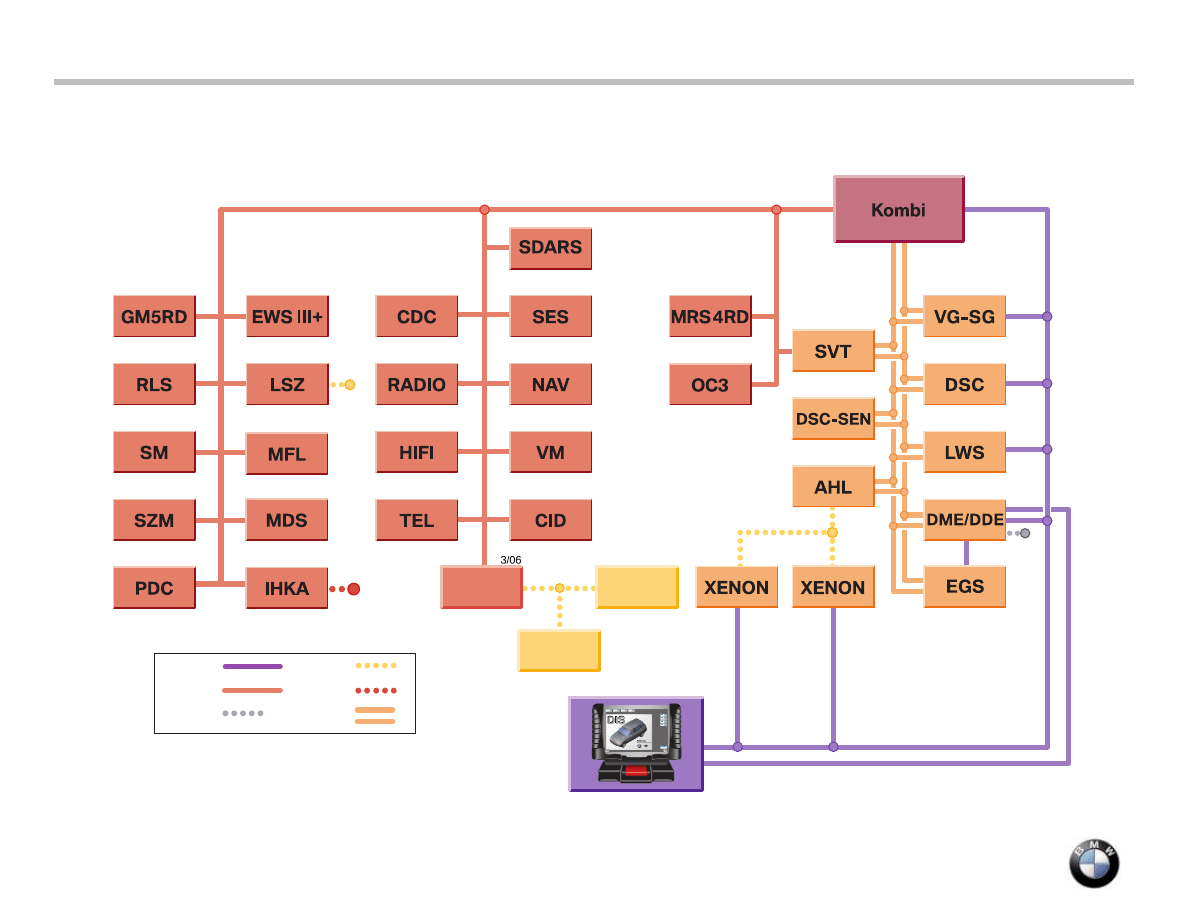Click the grey dot beside DME/DDE
This screenshot has width=1188, height=918.
click(x=1025, y=533)
